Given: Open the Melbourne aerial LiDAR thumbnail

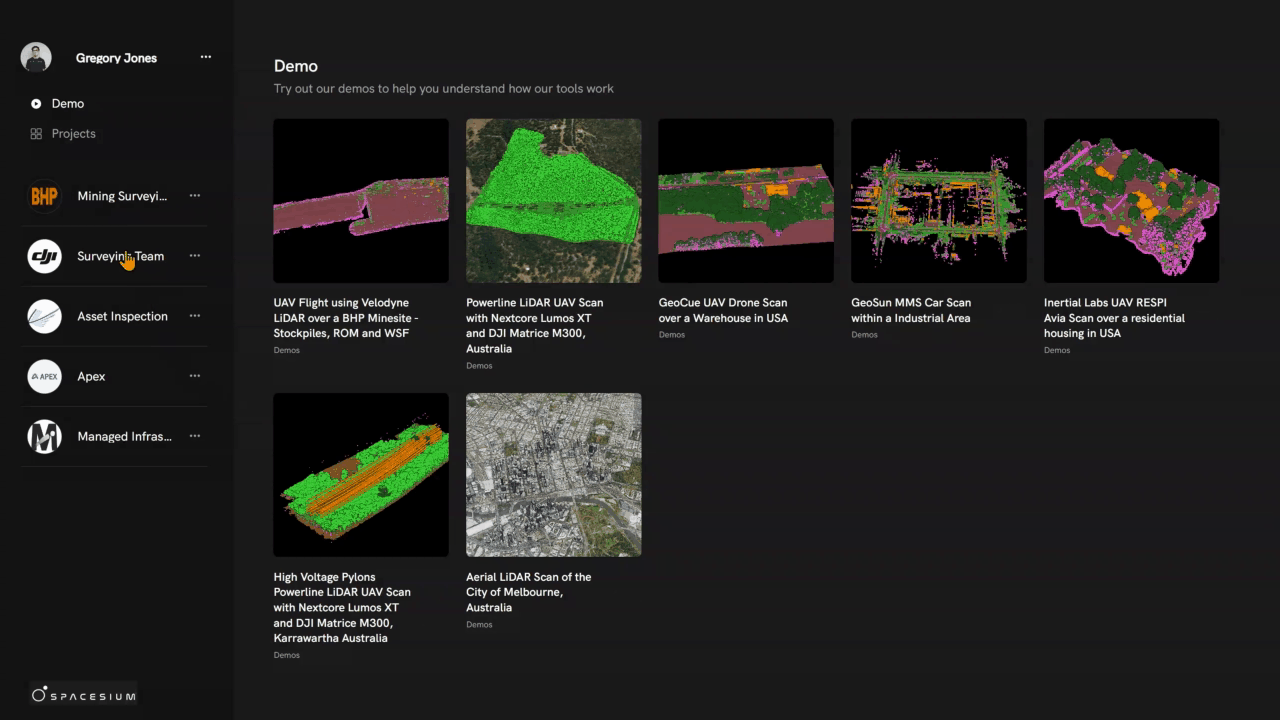Looking at the screenshot, I should tap(553, 475).
